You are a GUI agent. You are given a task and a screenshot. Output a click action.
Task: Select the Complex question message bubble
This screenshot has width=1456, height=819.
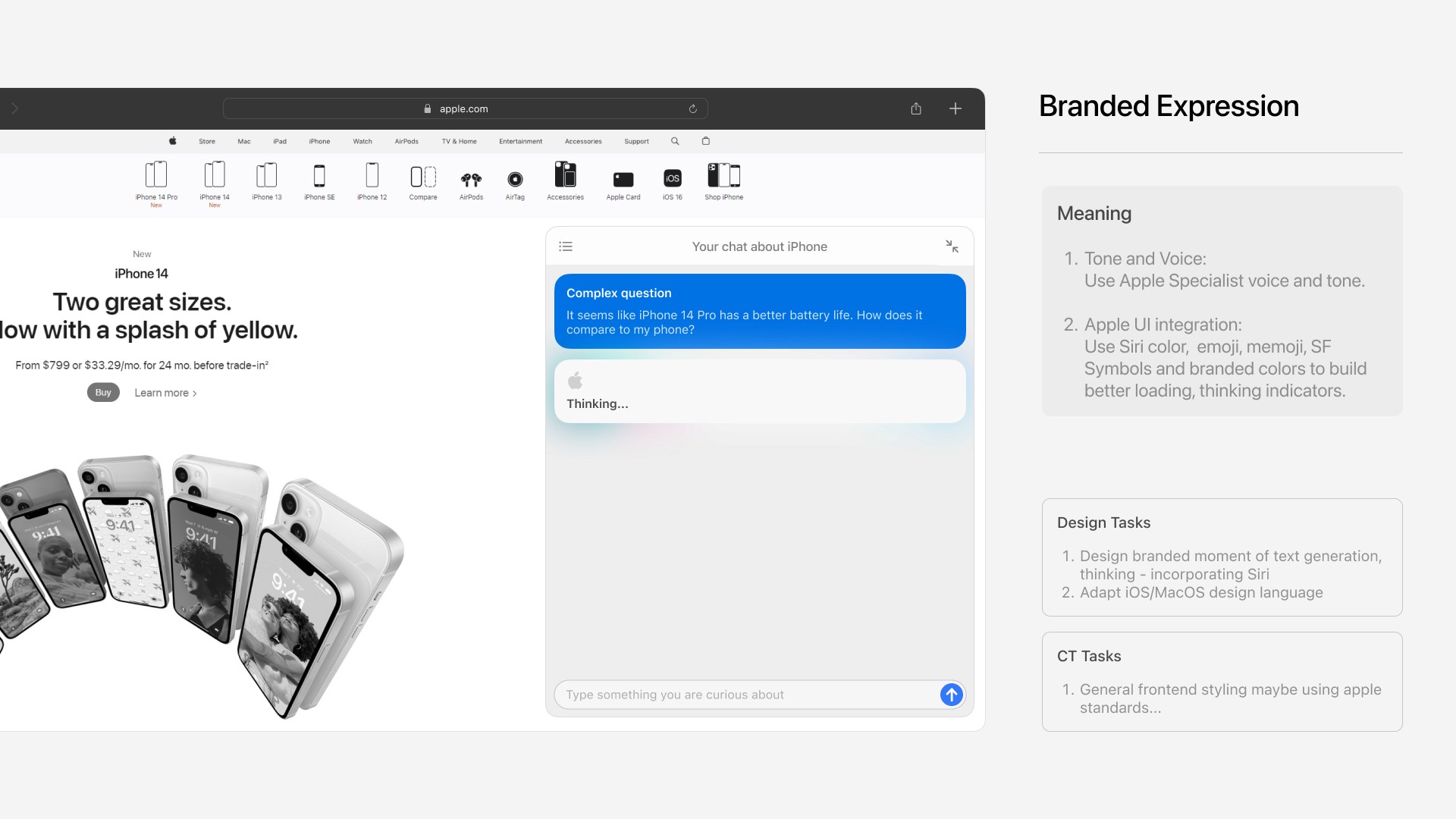[x=760, y=311]
